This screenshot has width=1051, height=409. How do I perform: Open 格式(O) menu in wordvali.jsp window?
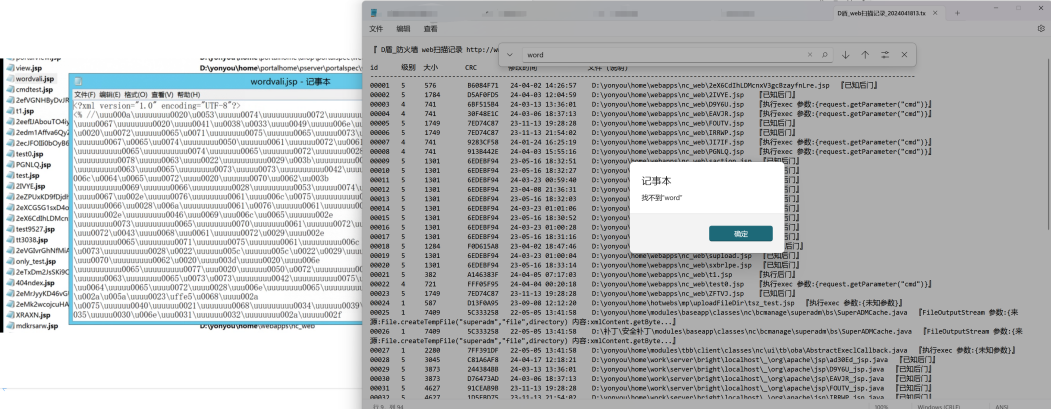click(136, 93)
